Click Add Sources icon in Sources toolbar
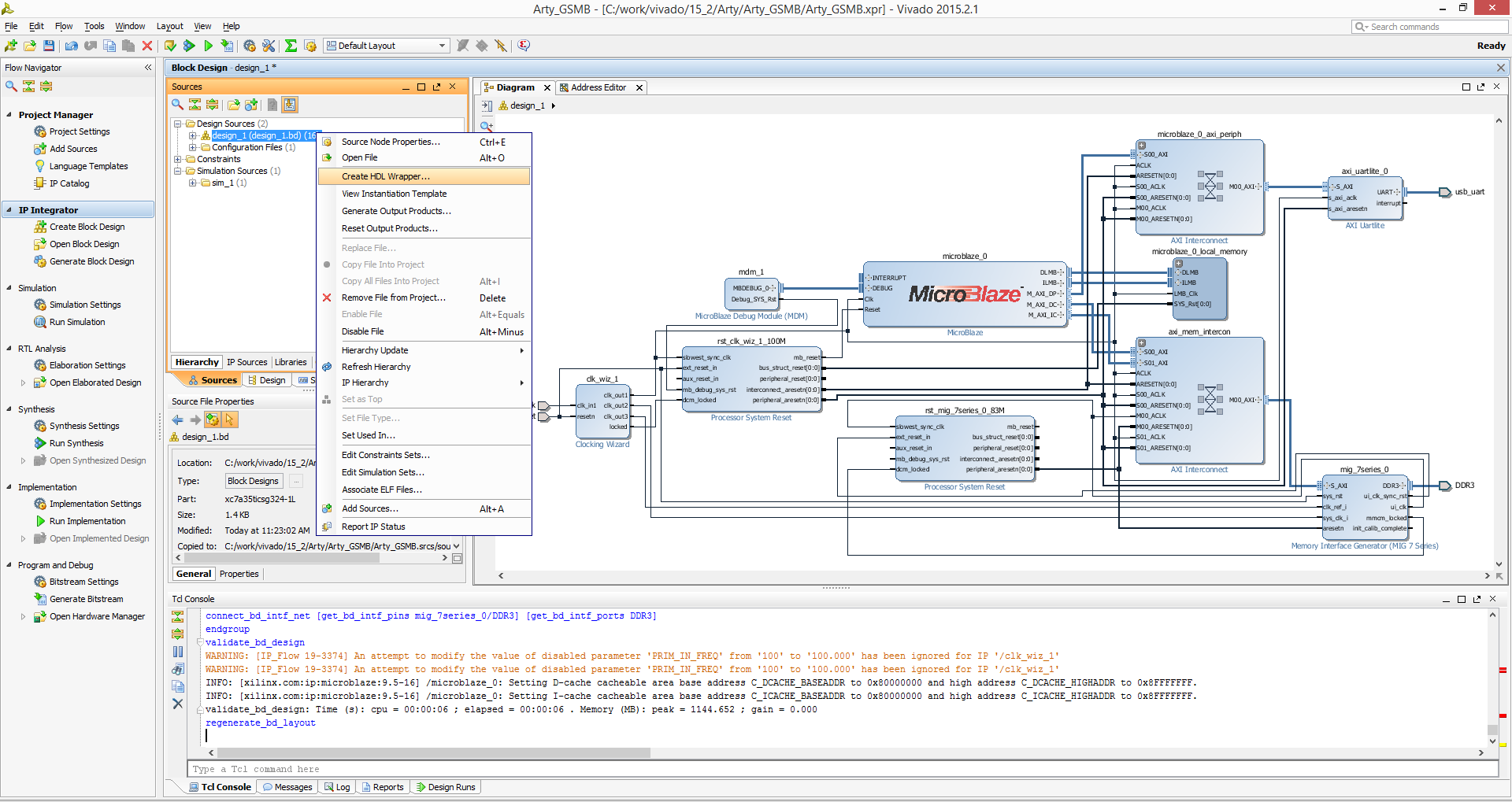 [252, 105]
